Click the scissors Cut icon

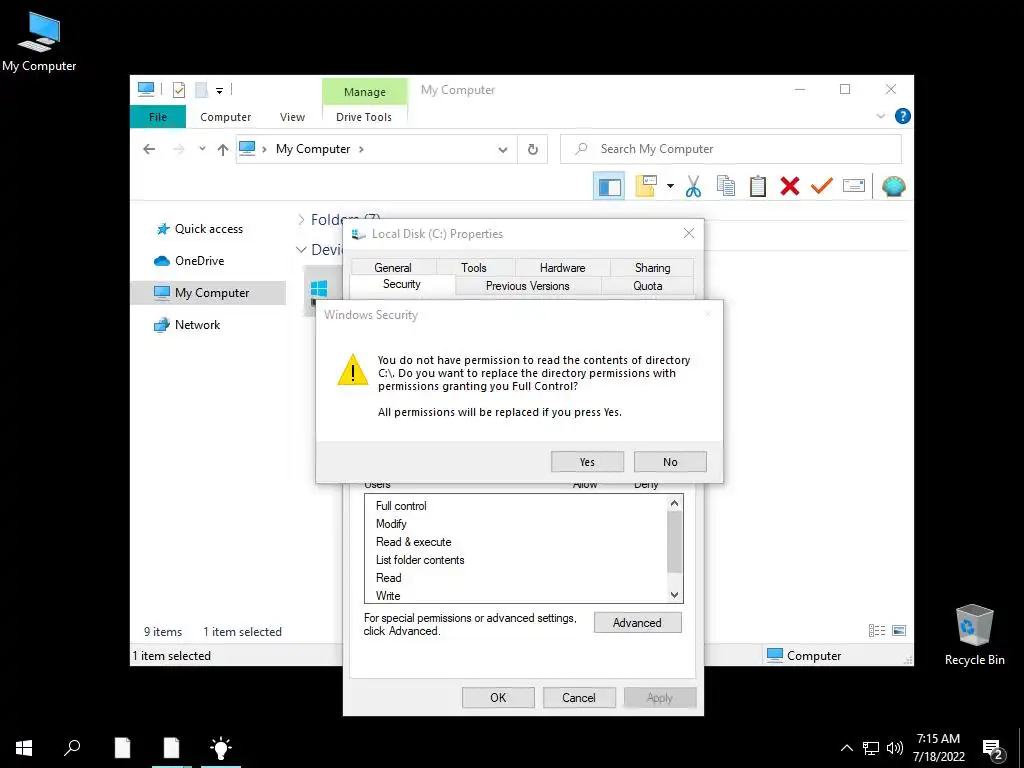(693, 186)
